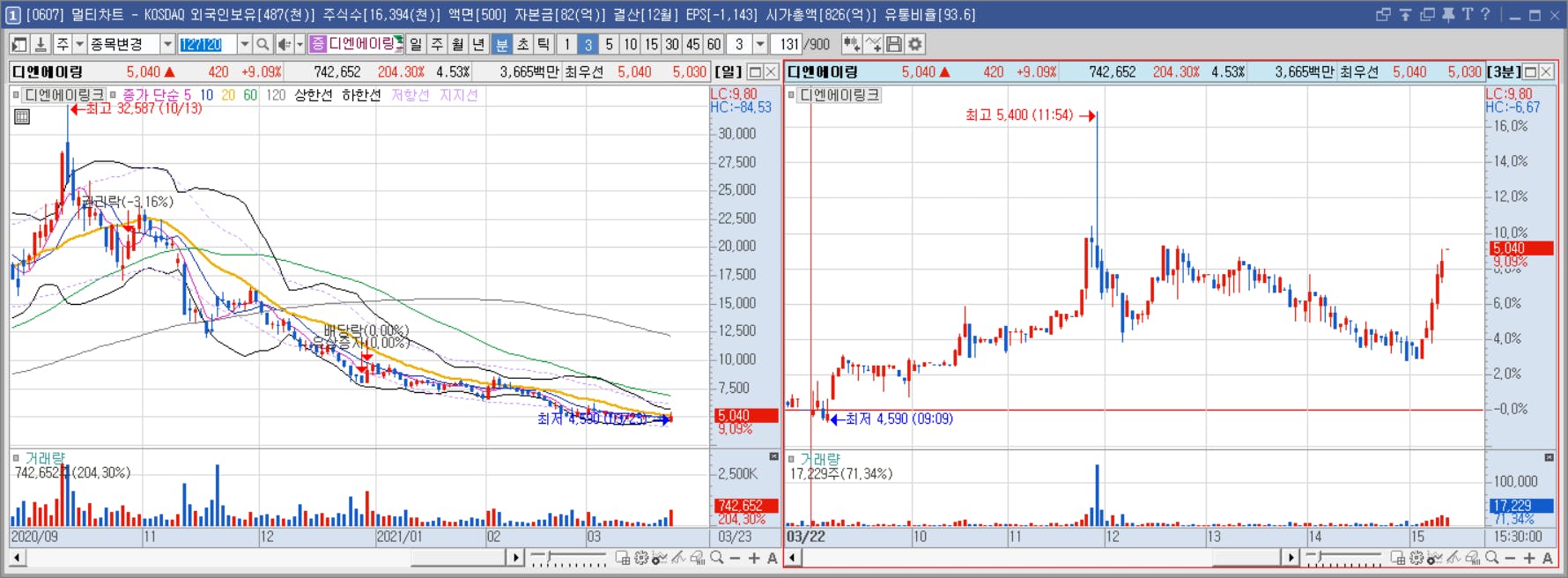This screenshot has height=578, width=1568.
Task: Click the add-indicator candlestick icon in toolbar
Action: 852,44
